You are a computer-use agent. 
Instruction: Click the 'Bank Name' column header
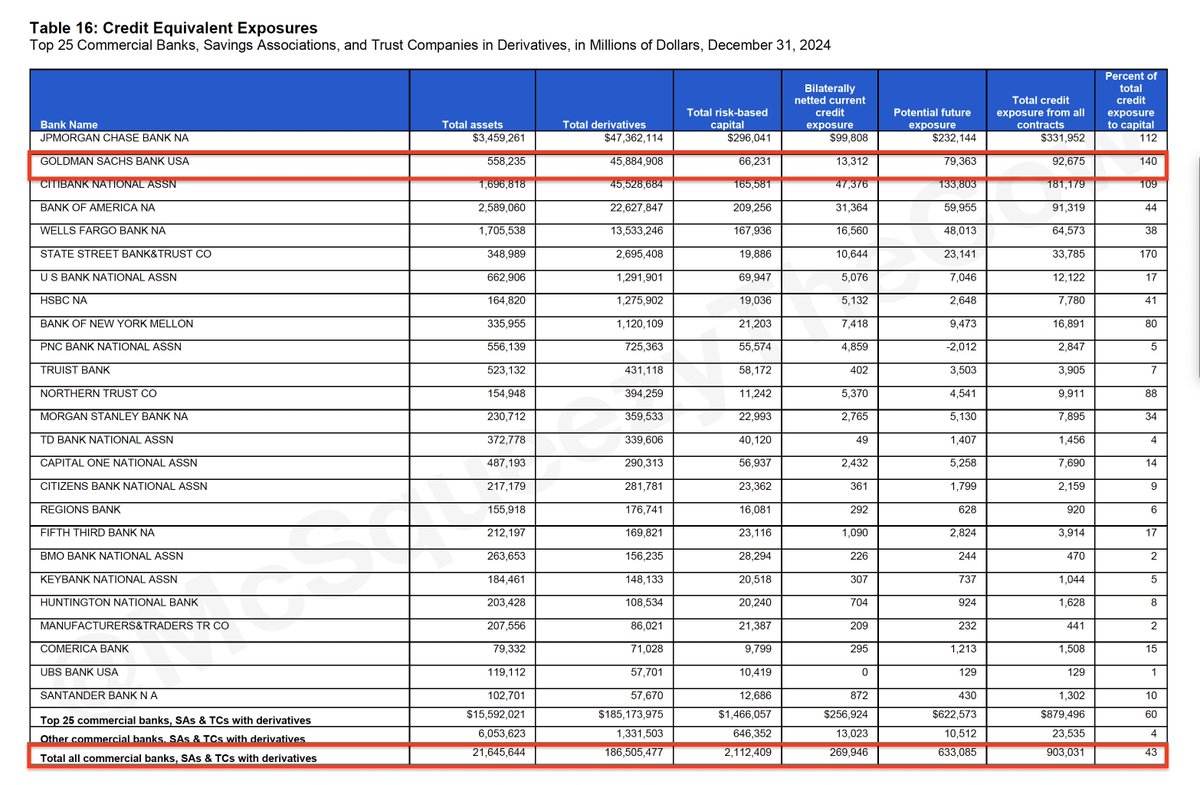coord(69,125)
